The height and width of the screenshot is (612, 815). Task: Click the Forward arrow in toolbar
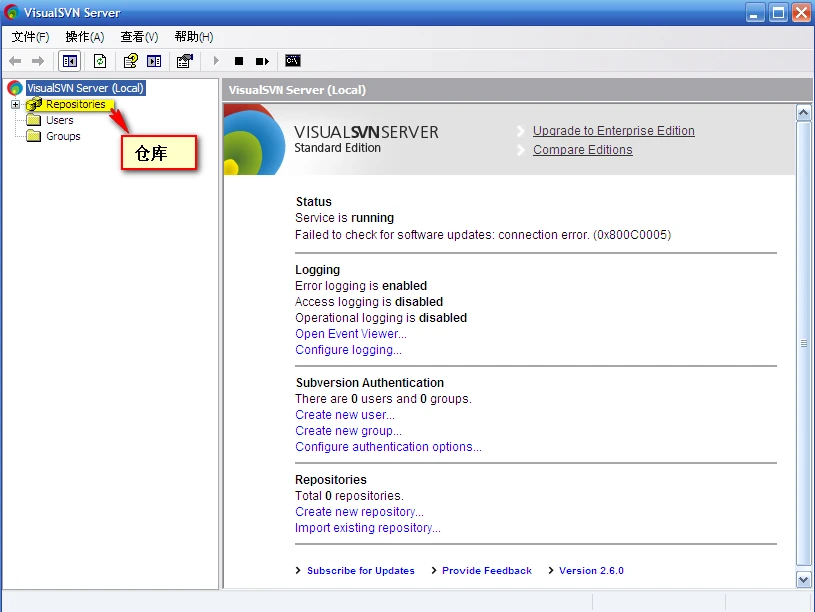tap(38, 61)
